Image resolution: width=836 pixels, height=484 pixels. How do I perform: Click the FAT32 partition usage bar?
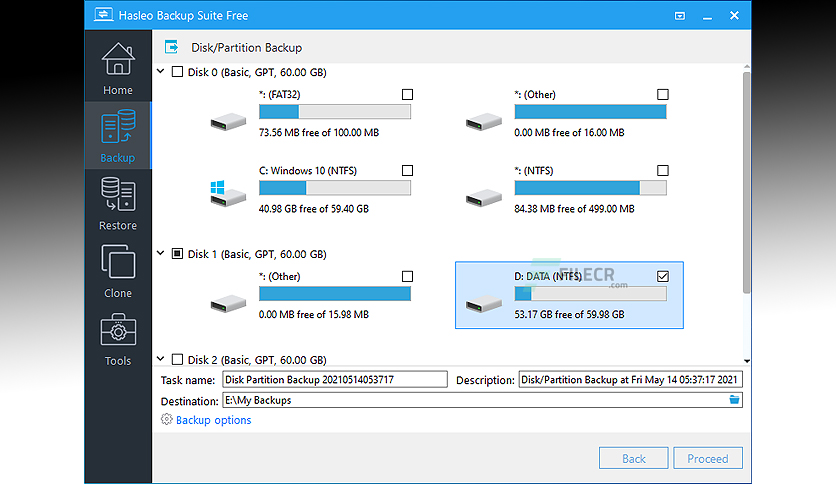(335, 112)
